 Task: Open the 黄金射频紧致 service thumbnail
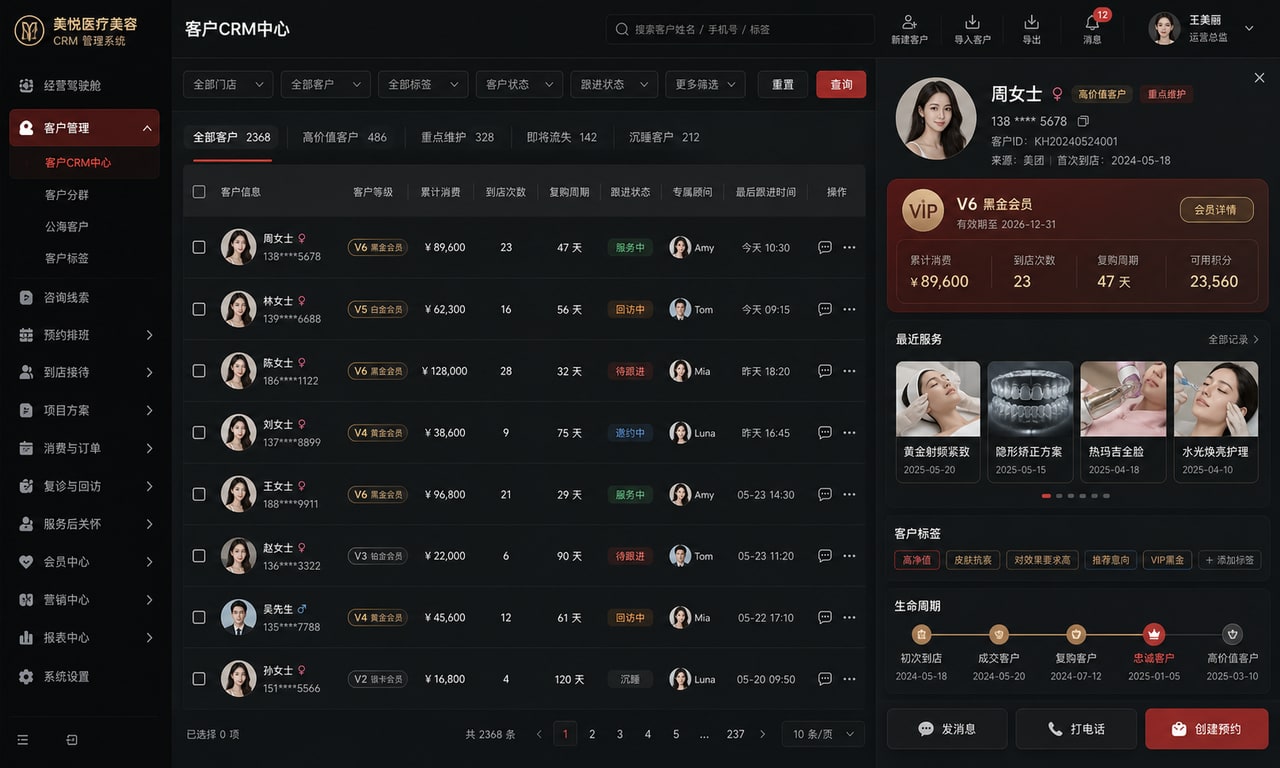tap(938, 399)
